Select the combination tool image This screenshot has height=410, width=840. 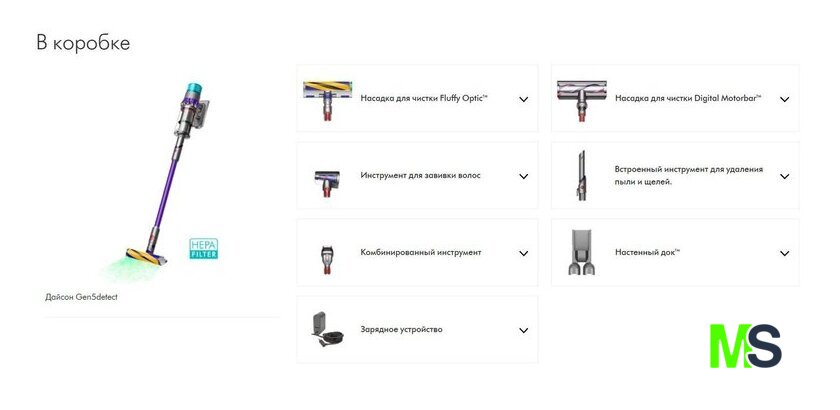[x=327, y=259]
